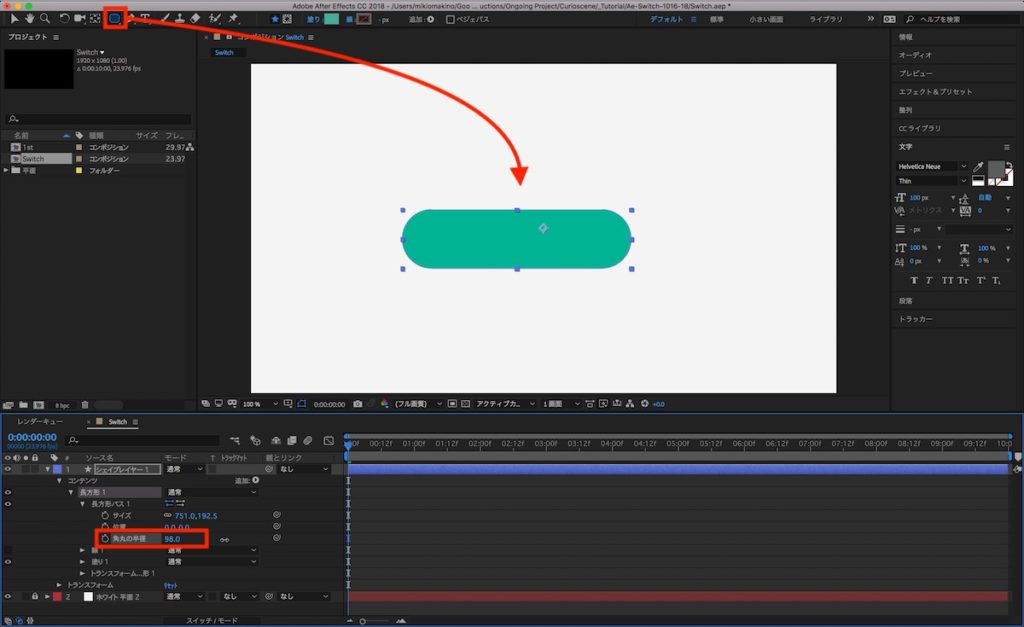Activate the Puppet Pin tool
Screen dimensions: 1024x627
(233, 18)
